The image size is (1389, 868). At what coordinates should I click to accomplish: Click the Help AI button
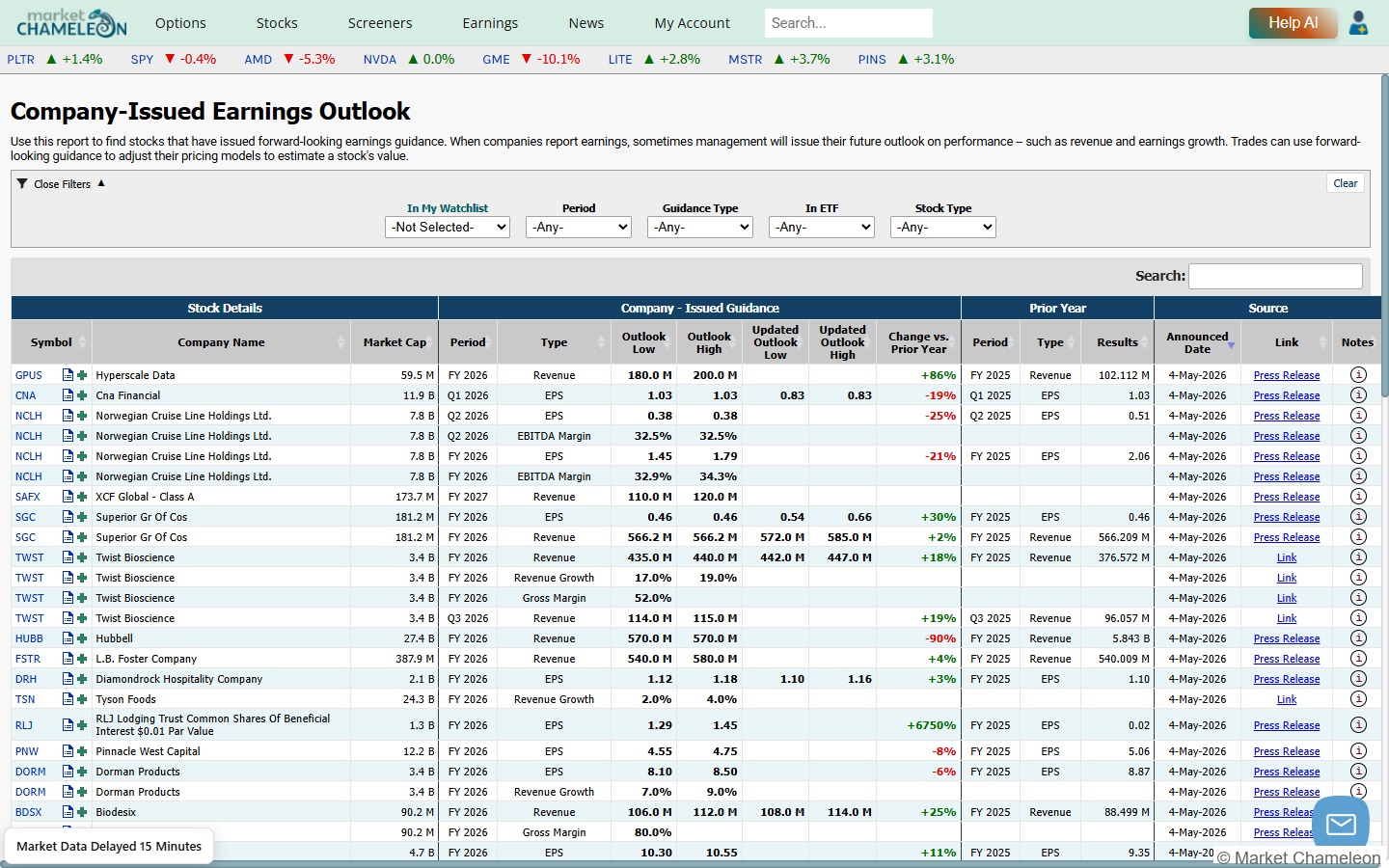(1293, 23)
